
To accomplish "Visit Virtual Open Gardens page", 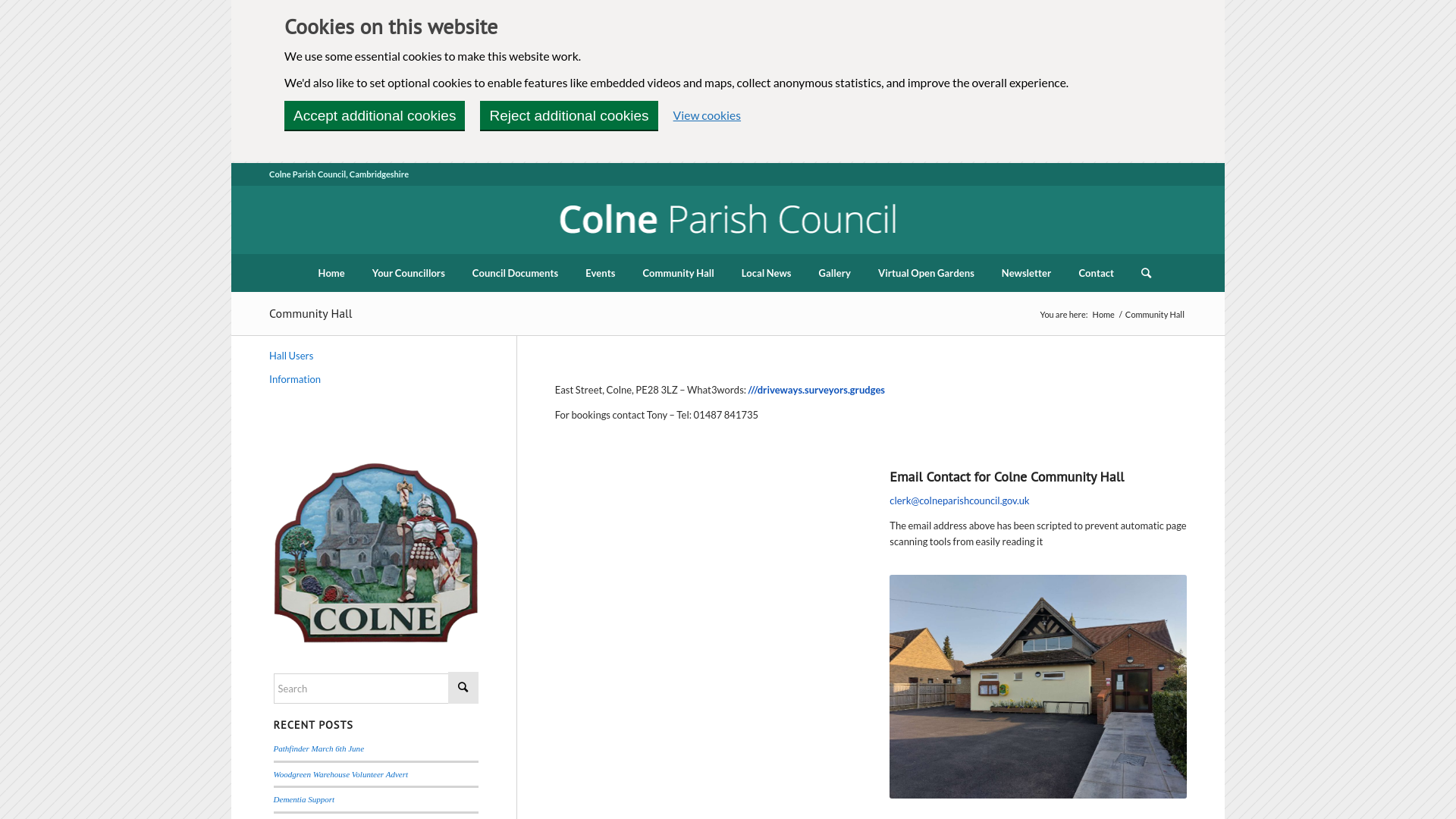I will 926,273.
